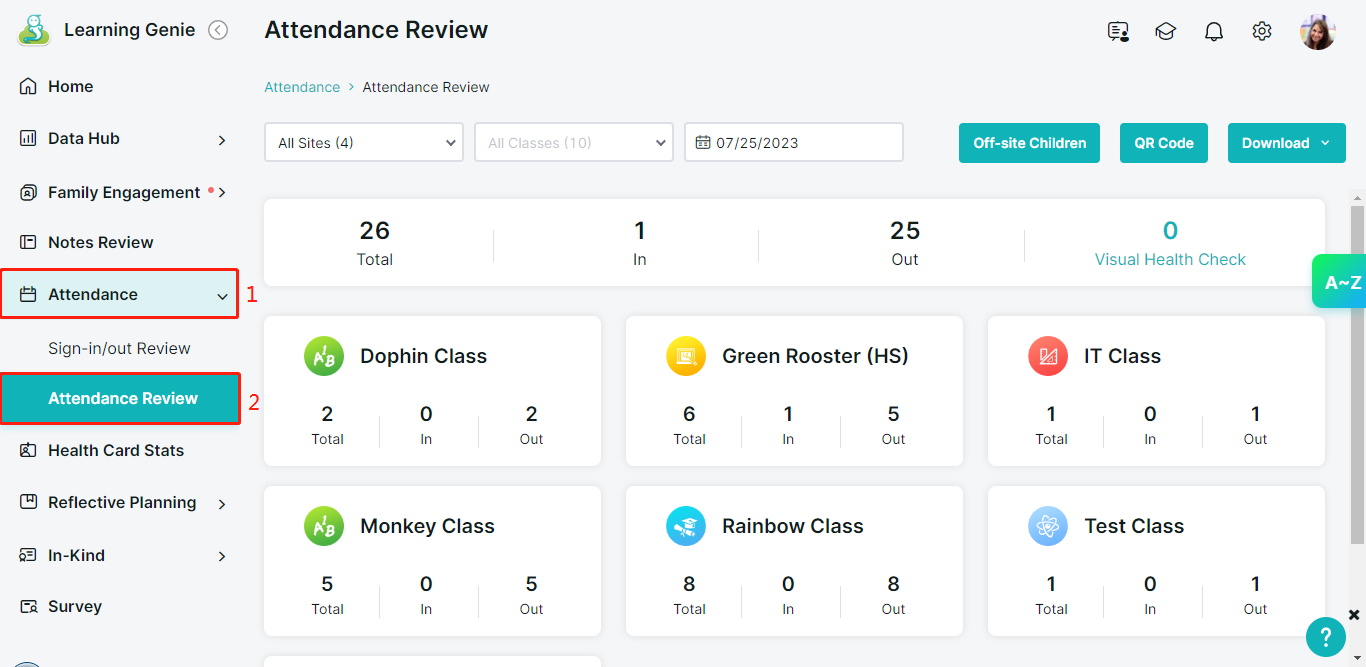Image resolution: width=1366 pixels, height=667 pixels.
Task: Open the Dophin Class card title
Action: tap(424, 356)
